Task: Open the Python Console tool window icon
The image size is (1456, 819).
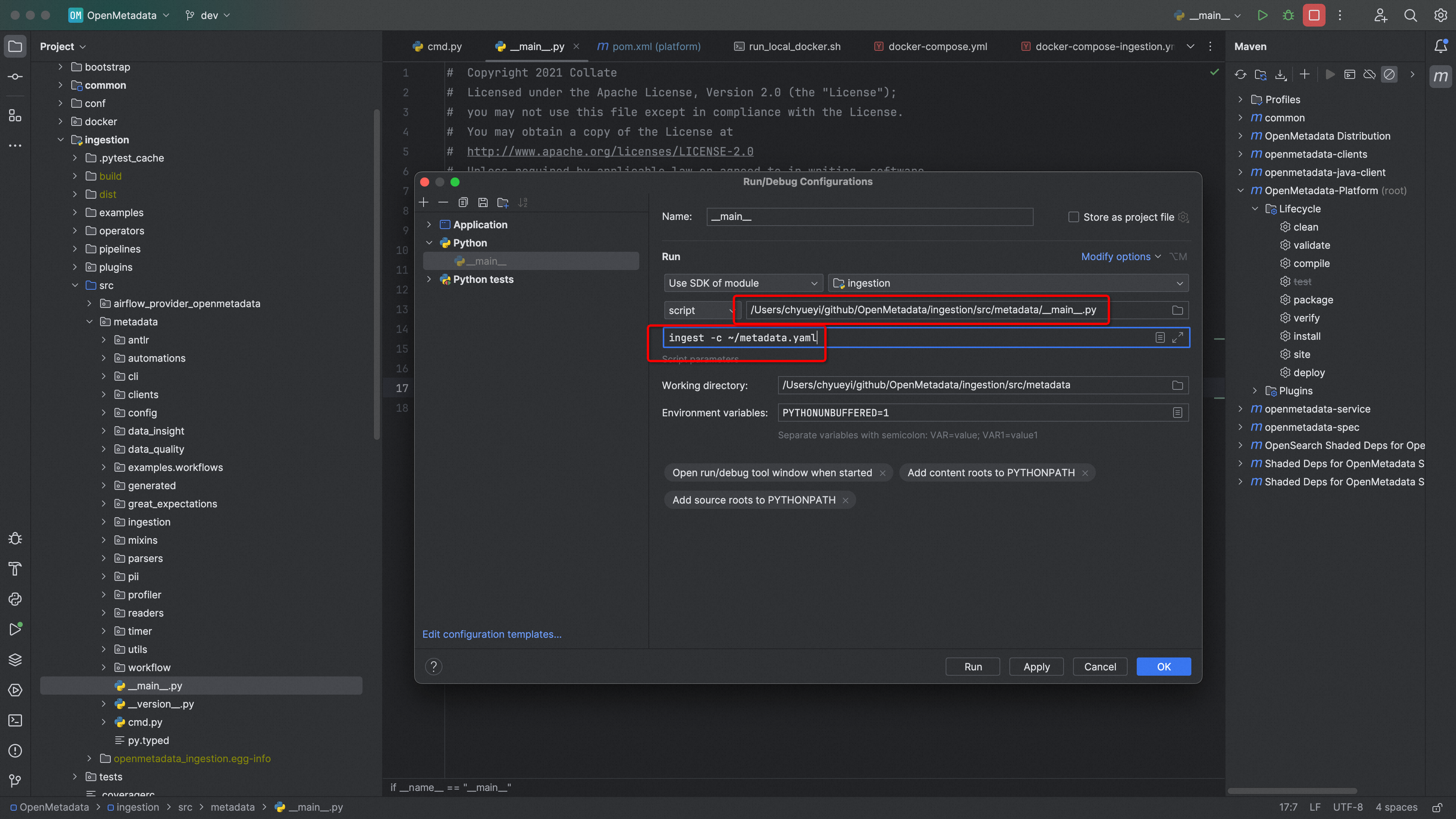Action: [15, 599]
